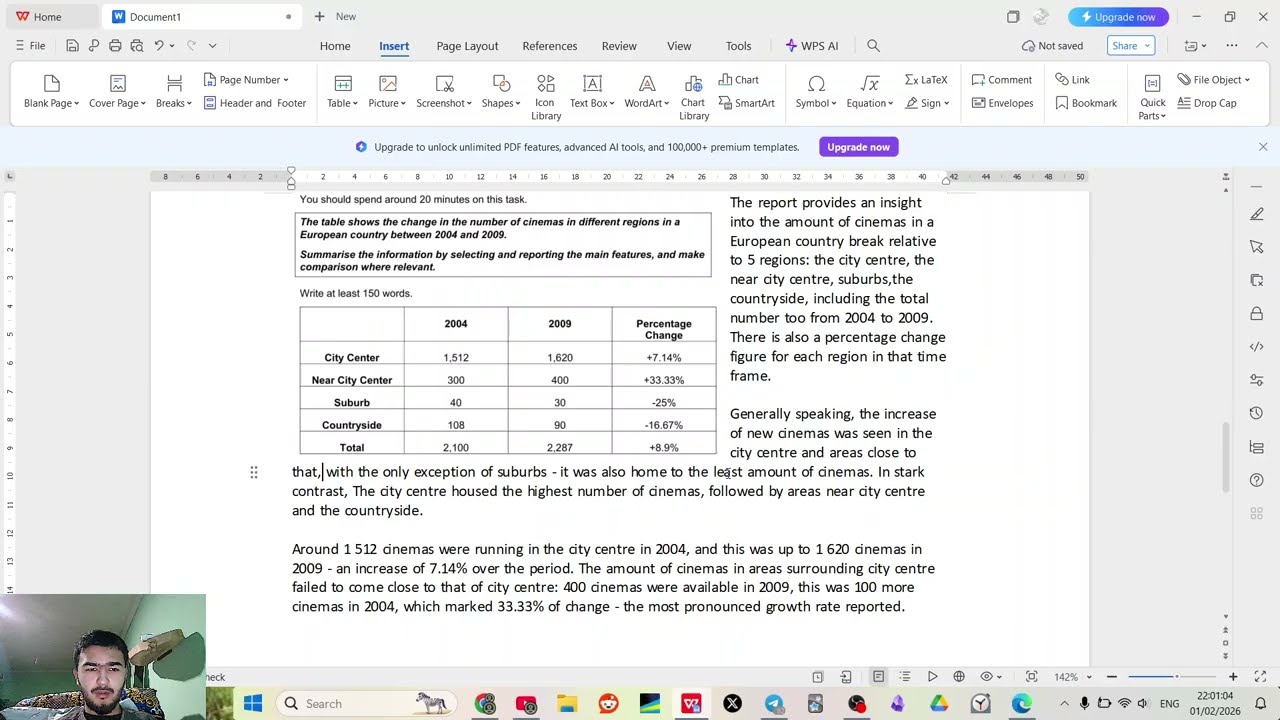Apply a Drop Cap
The height and width of the screenshot is (720, 1280).
1207,103
